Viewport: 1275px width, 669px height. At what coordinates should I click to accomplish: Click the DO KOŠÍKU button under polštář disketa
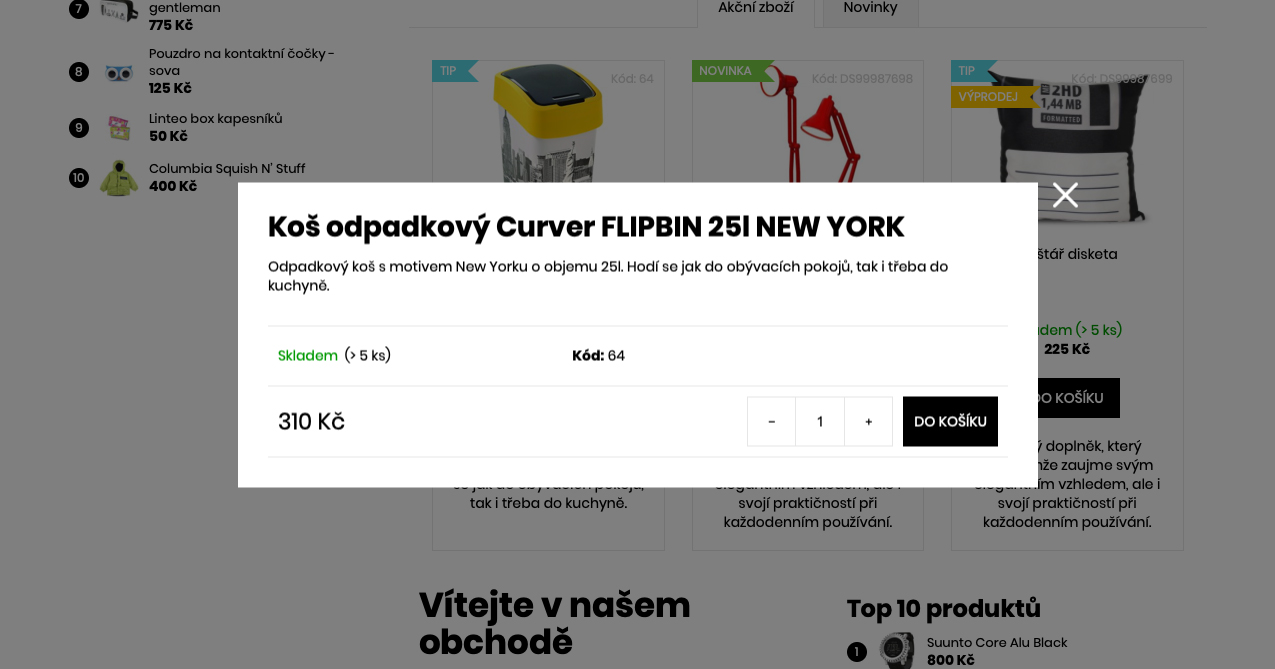[1067, 398]
